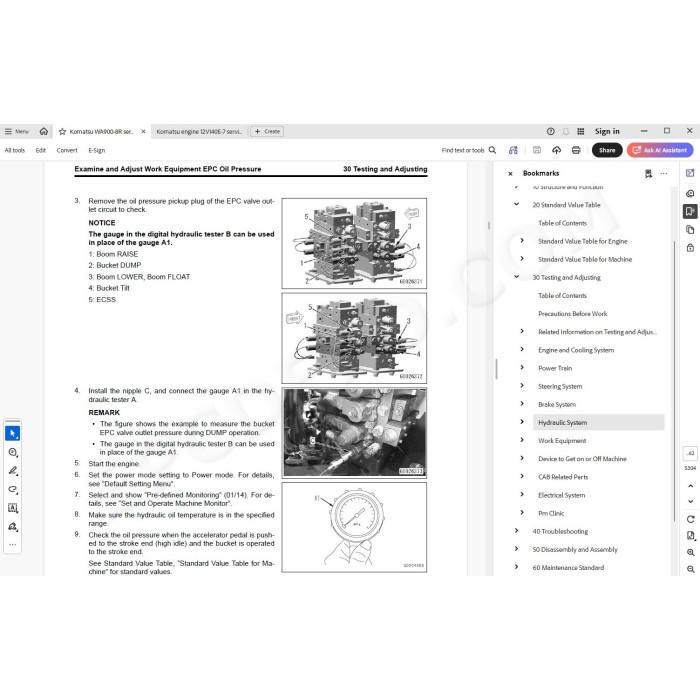Go to previous page arrow
This screenshot has width=700, height=700.
(x=690, y=486)
